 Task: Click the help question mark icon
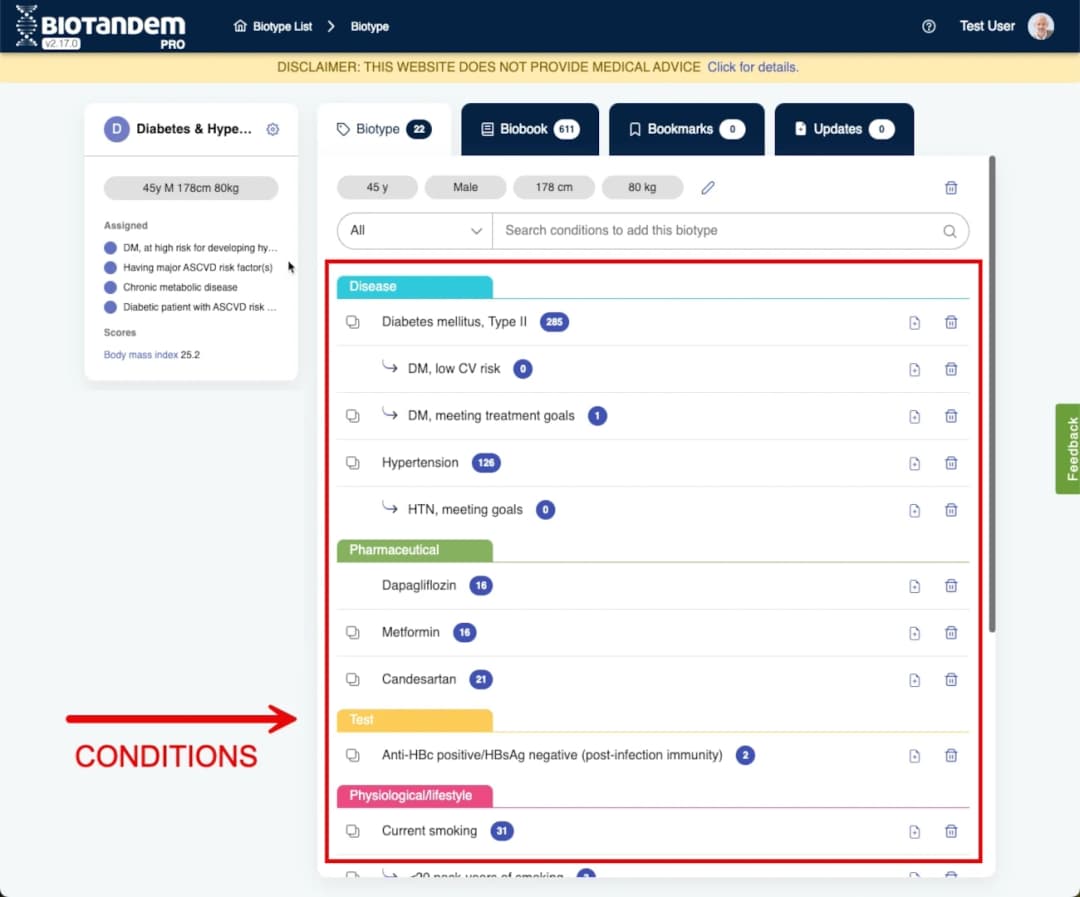coord(929,26)
